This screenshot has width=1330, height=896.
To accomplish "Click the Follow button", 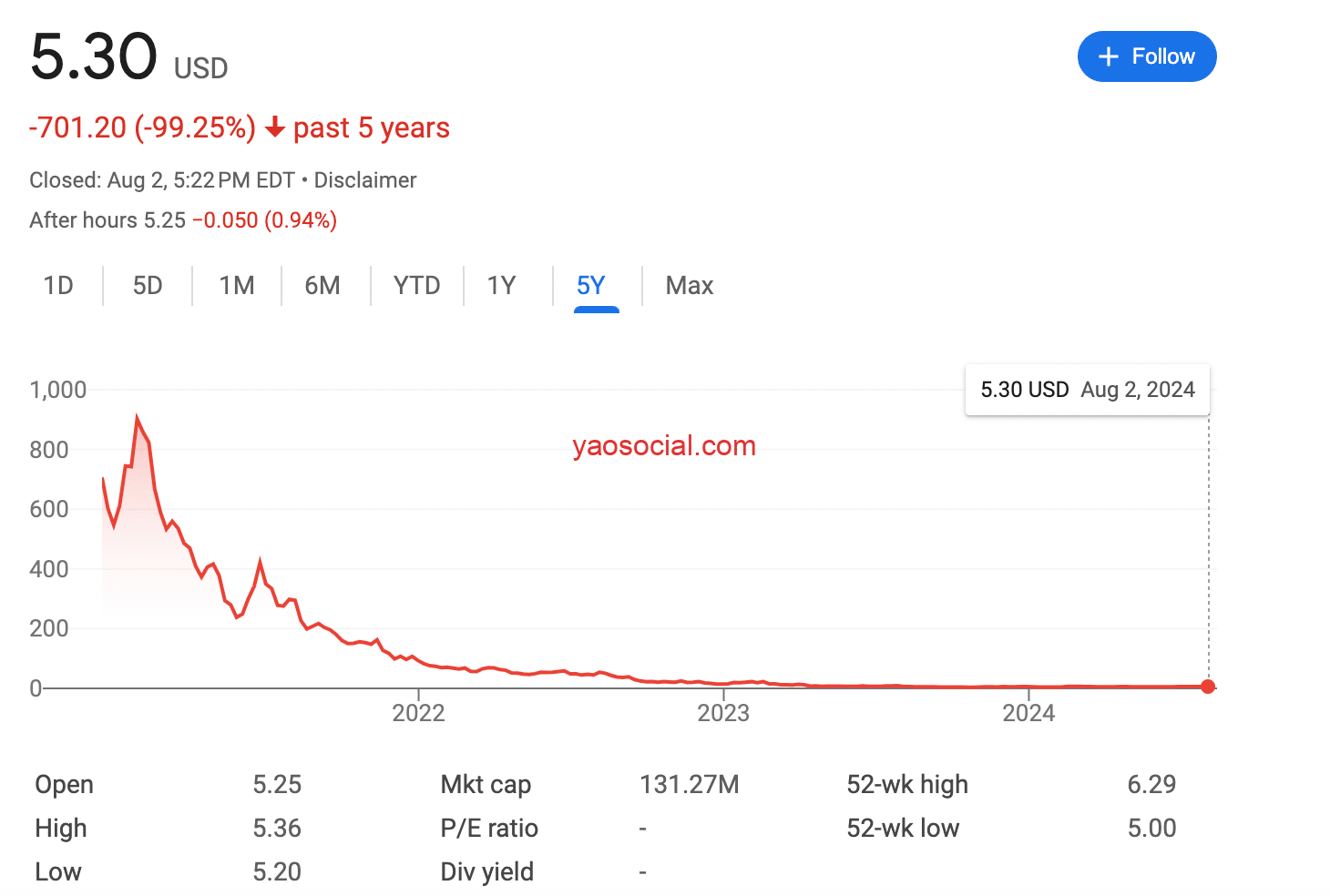I will [1146, 56].
